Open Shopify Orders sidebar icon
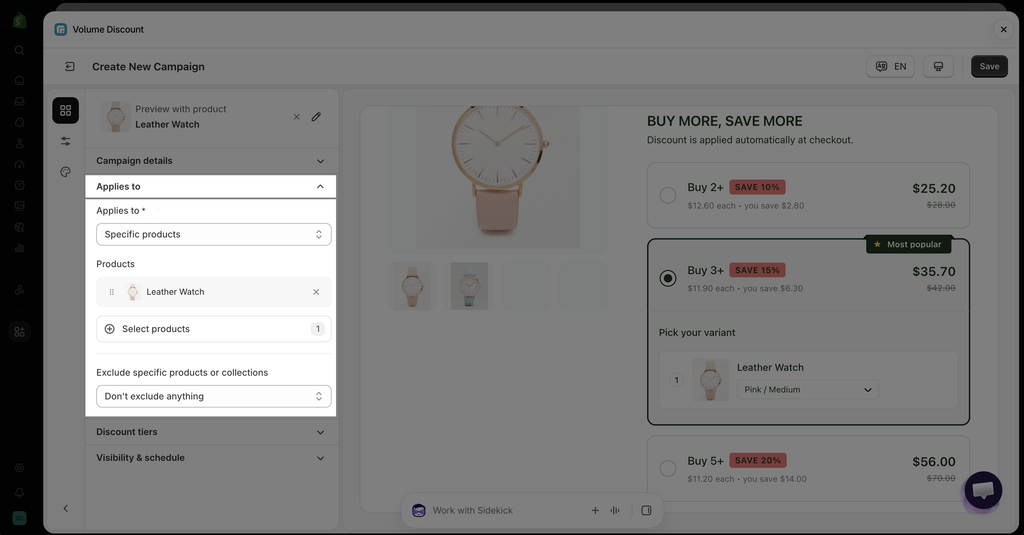Image resolution: width=1024 pixels, height=535 pixels. tap(20, 101)
